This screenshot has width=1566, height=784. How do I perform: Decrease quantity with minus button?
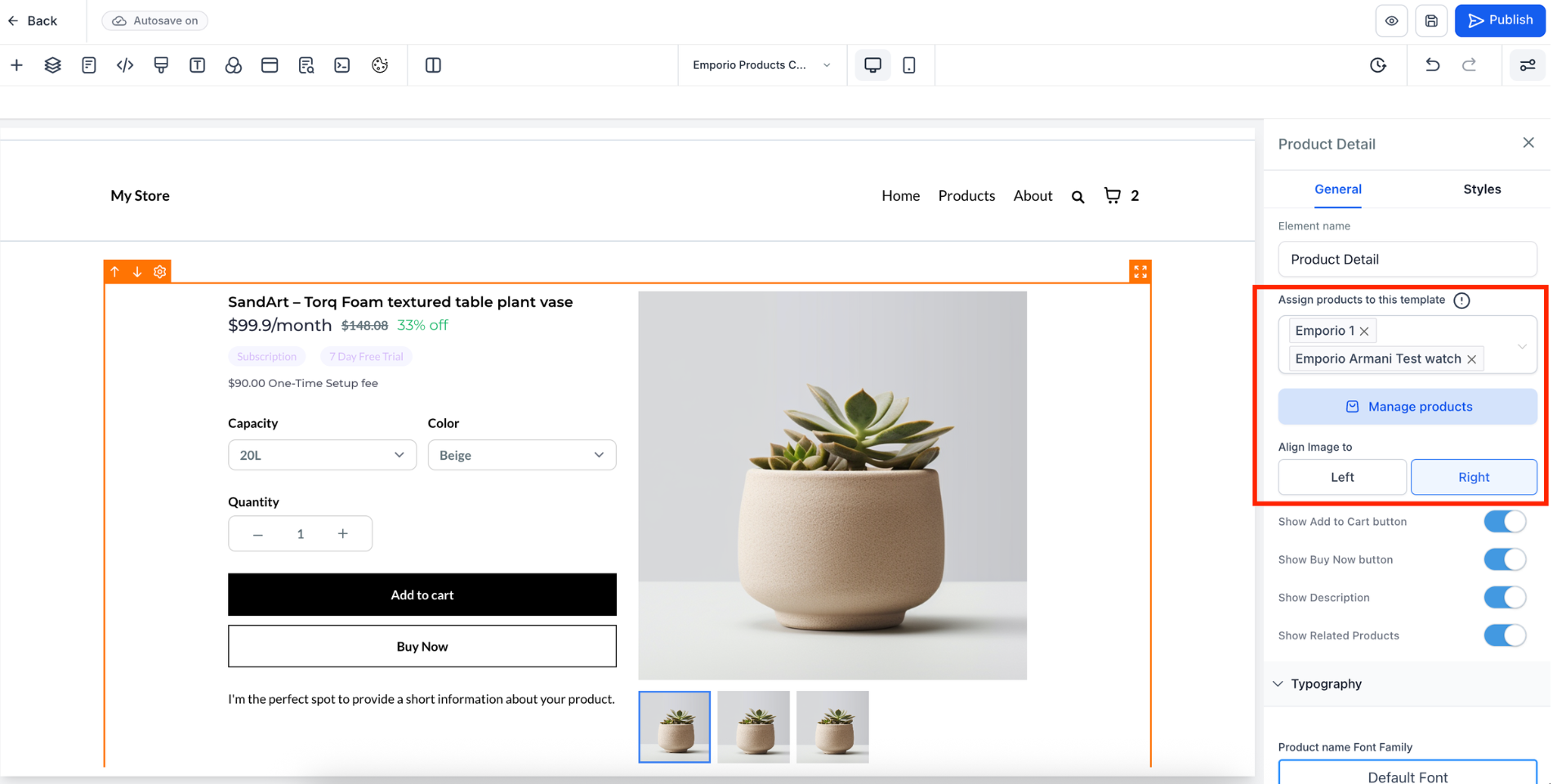pyautogui.click(x=258, y=534)
